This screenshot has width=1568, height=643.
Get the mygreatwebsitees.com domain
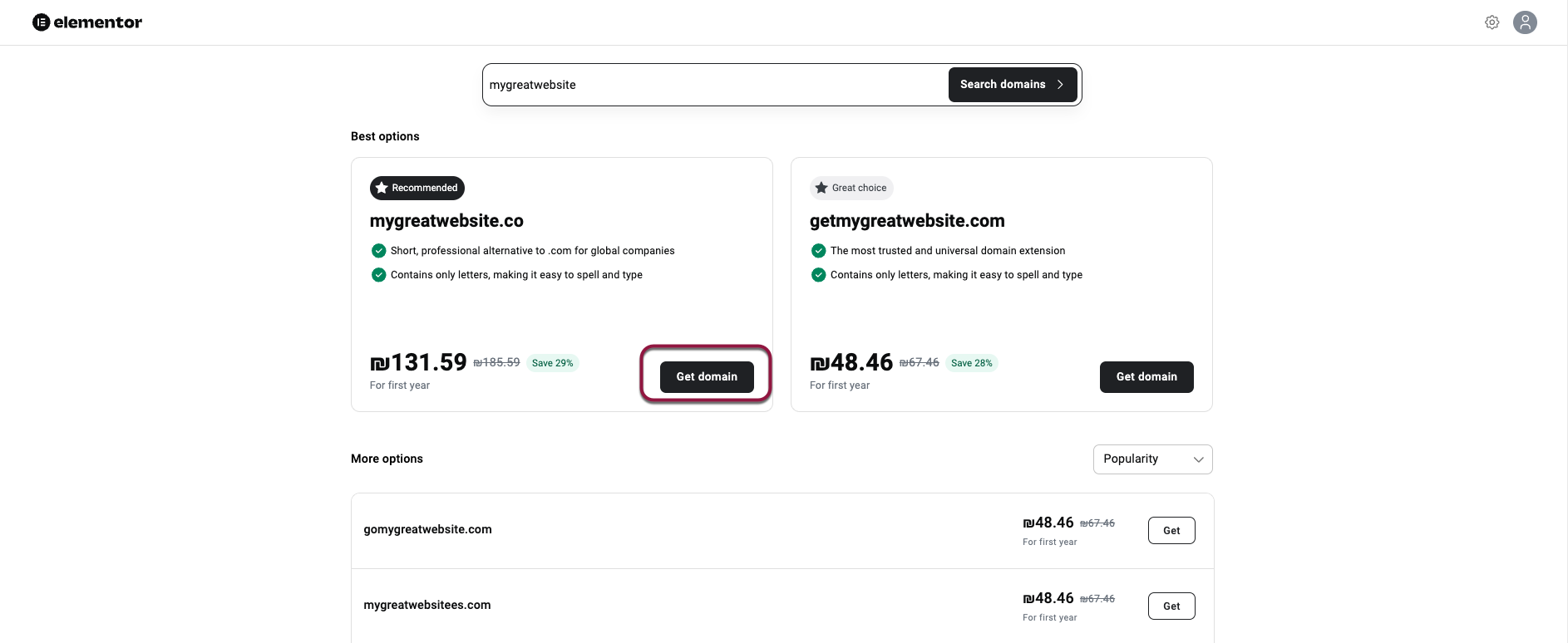point(1171,606)
